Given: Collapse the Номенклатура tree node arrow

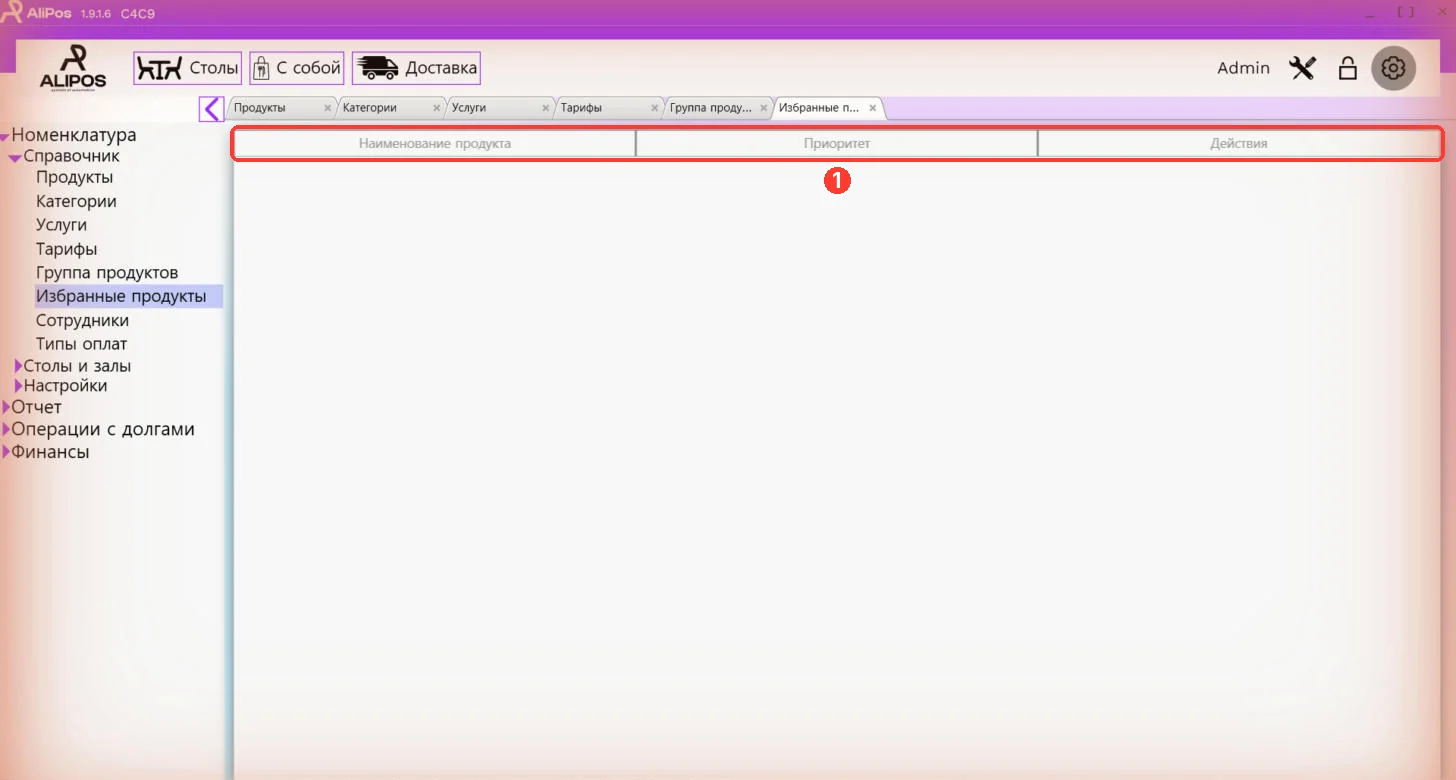Looking at the screenshot, I should 5,137.
